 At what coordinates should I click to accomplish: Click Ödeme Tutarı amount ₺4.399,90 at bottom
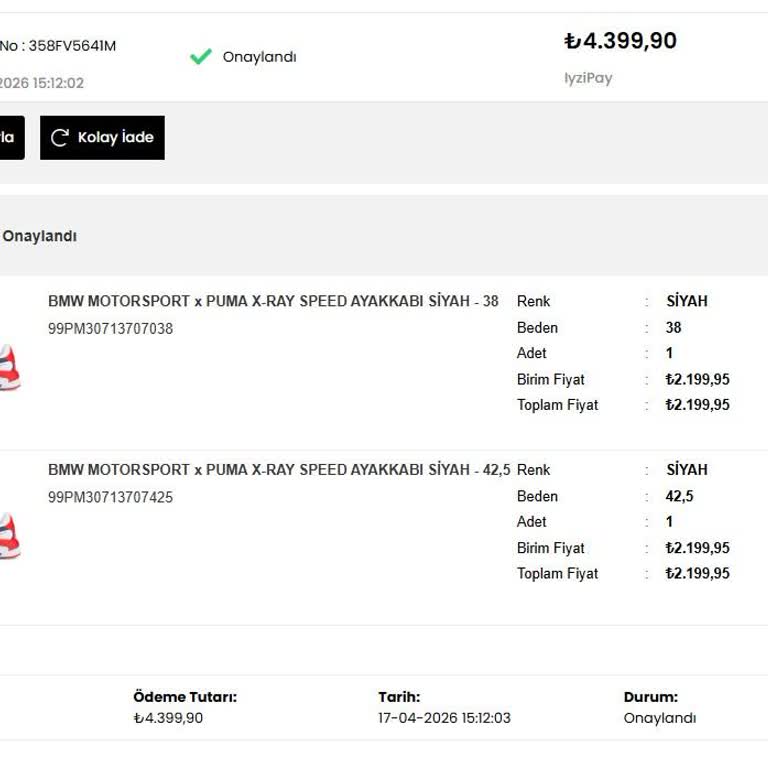tap(168, 718)
